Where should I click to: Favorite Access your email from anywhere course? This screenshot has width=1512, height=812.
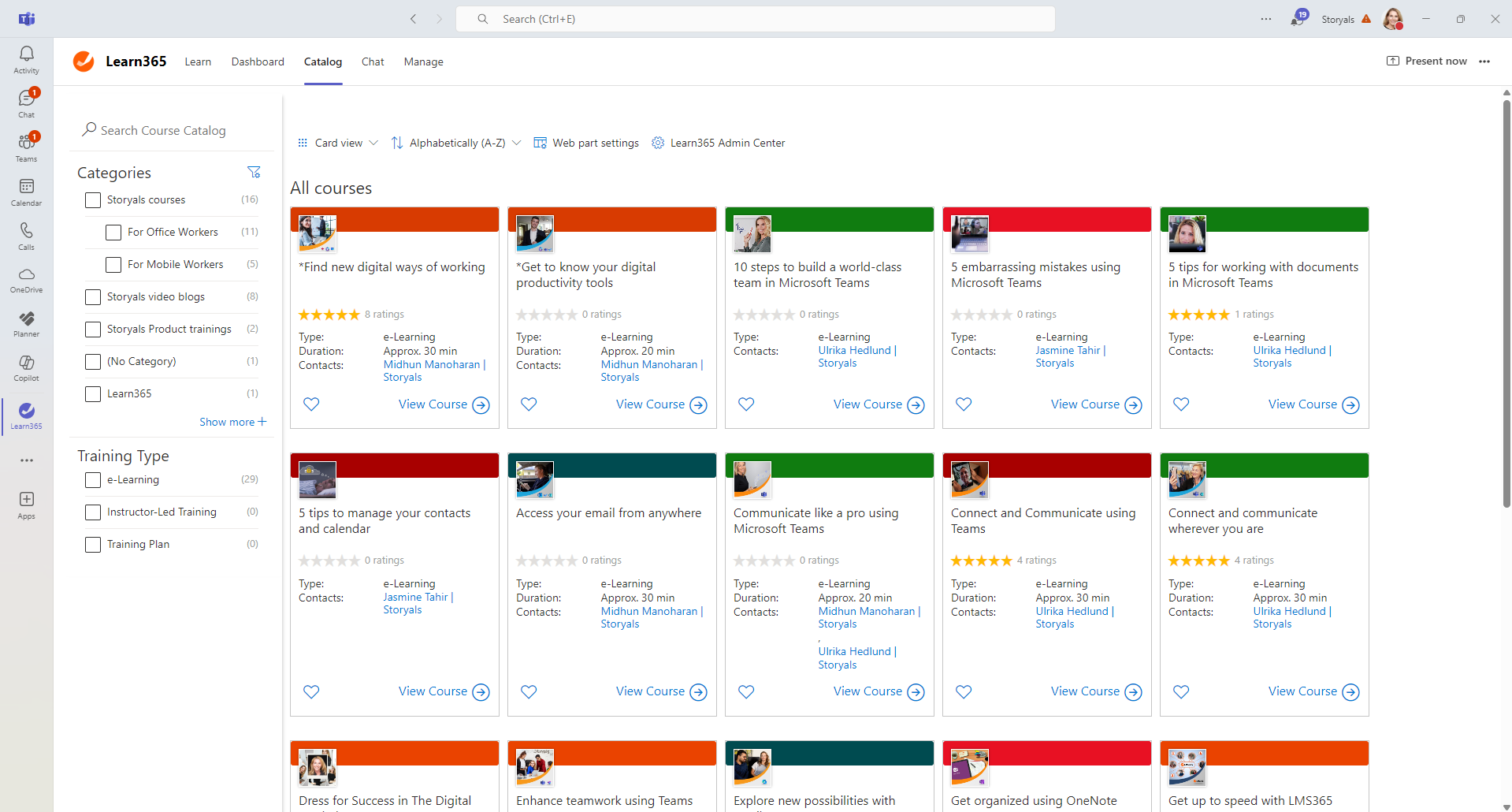(x=529, y=691)
